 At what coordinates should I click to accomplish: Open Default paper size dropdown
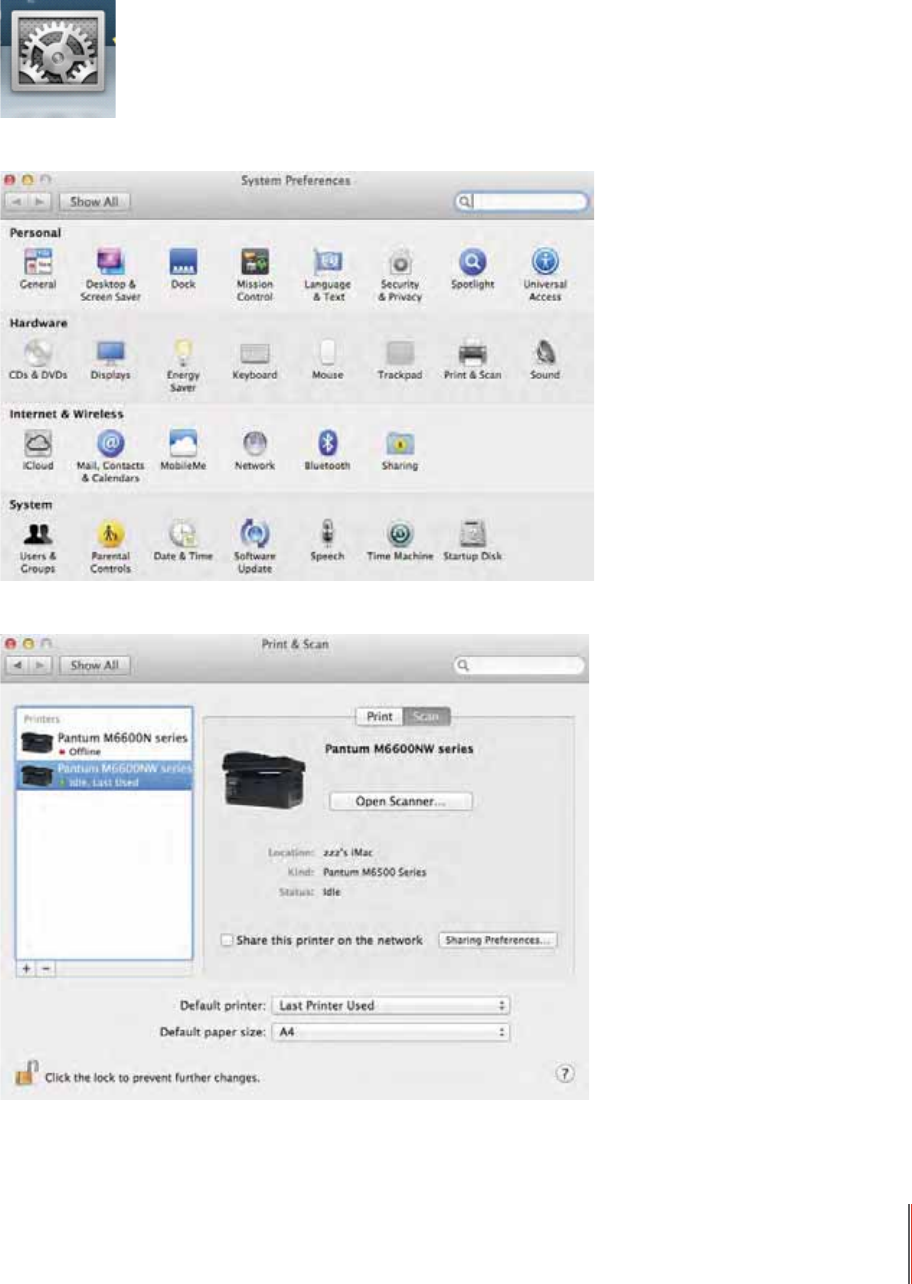392,1030
